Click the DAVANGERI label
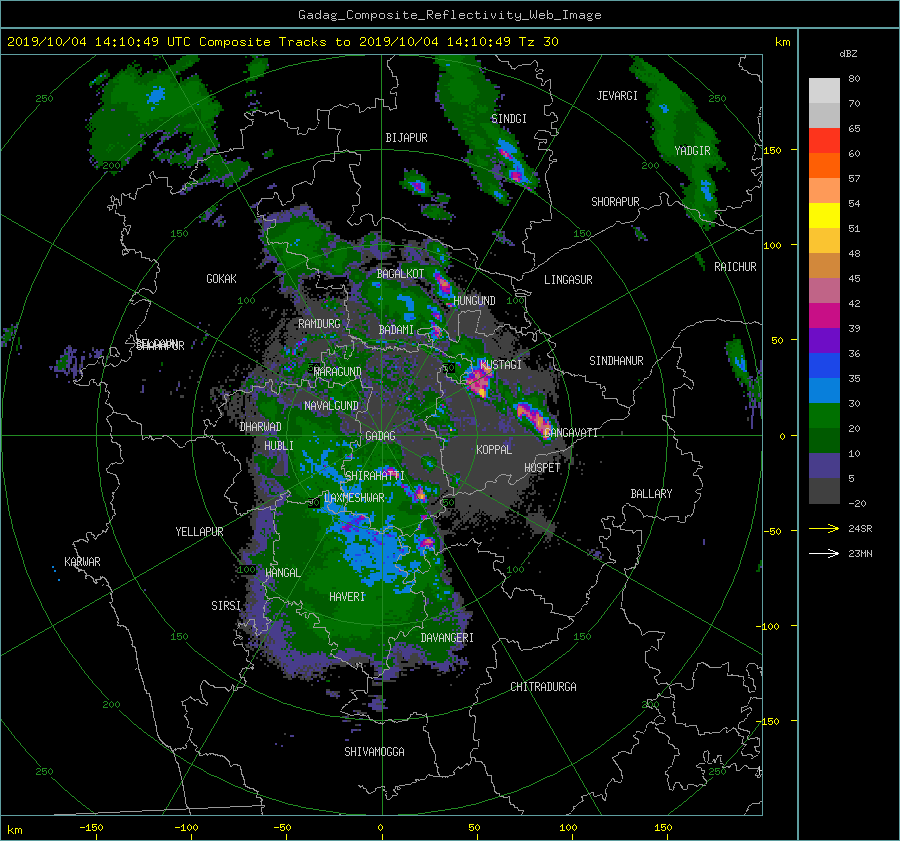Image resolution: width=900 pixels, height=841 pixels. pos(447,638)
